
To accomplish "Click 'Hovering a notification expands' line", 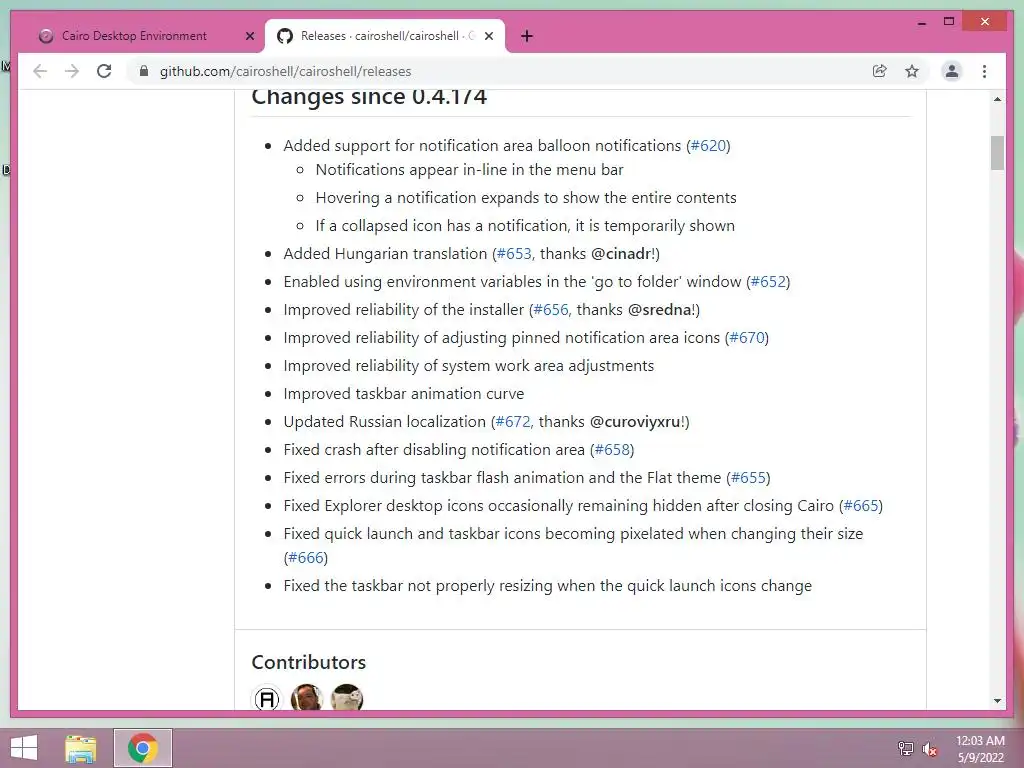I will [x=526, y=198].
